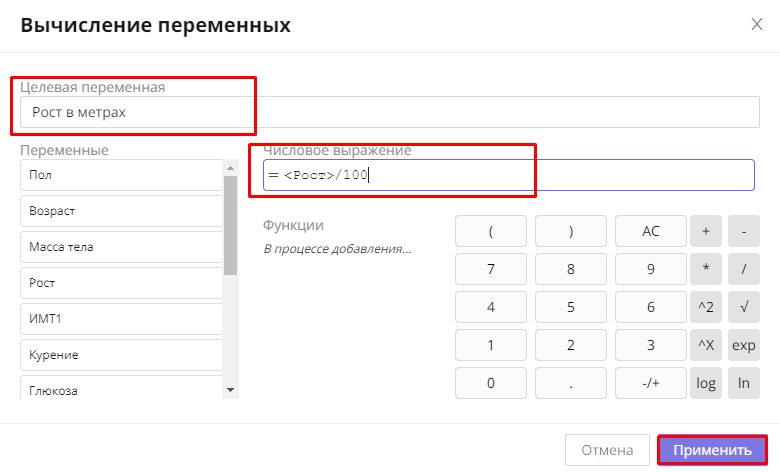Select the ИМТ1 variable from list
The image size is (780, 472).
click(x=120, y=319)
